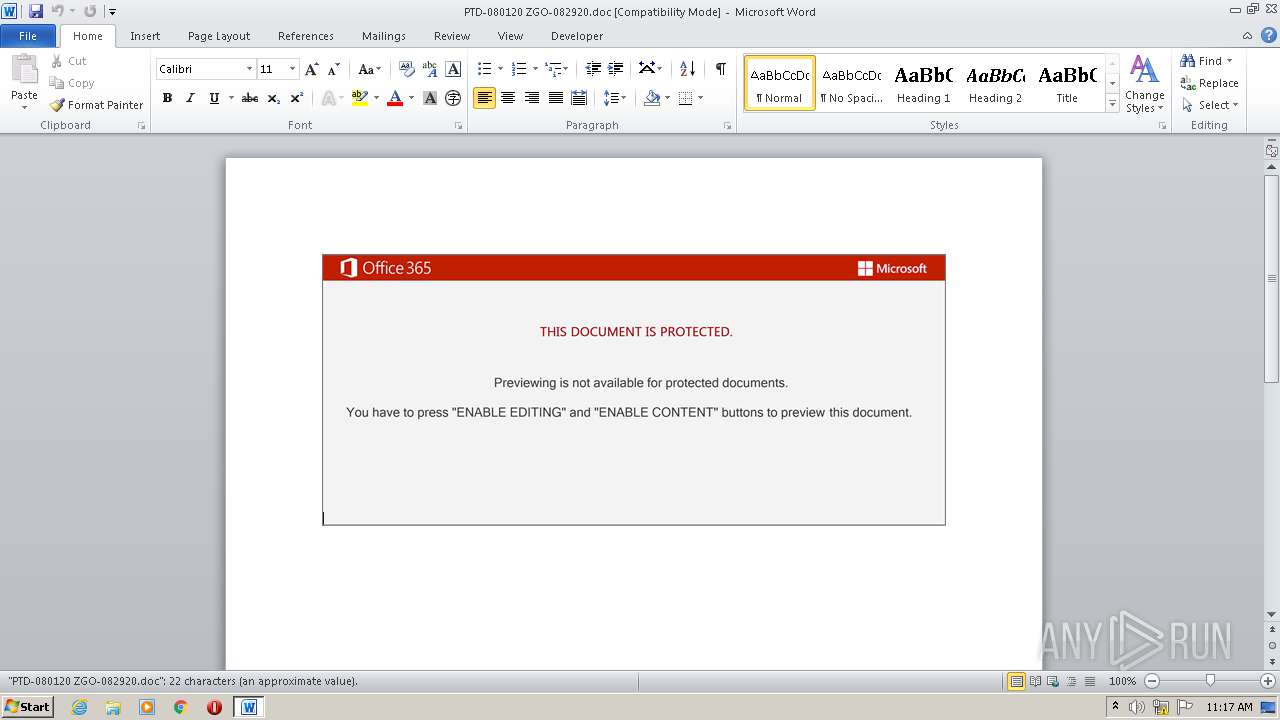Apply the No Spacing style
The height and width of the screenshot is (720, 1280).
click(x=851, y=83)
